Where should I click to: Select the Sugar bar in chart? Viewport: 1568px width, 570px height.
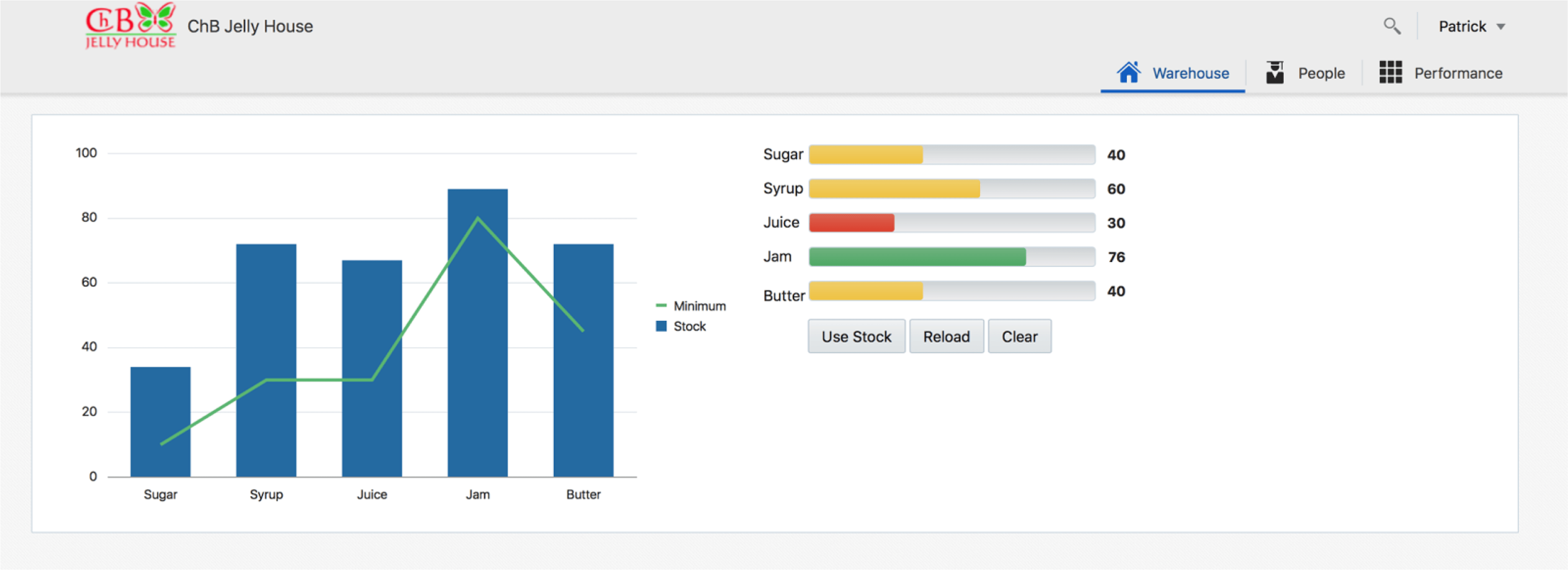160,420
